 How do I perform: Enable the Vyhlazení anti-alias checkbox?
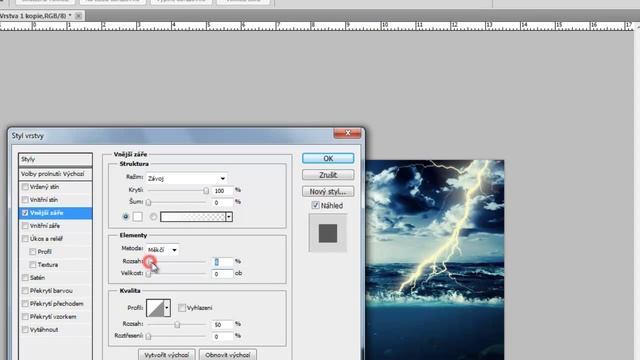pos(182,308)
